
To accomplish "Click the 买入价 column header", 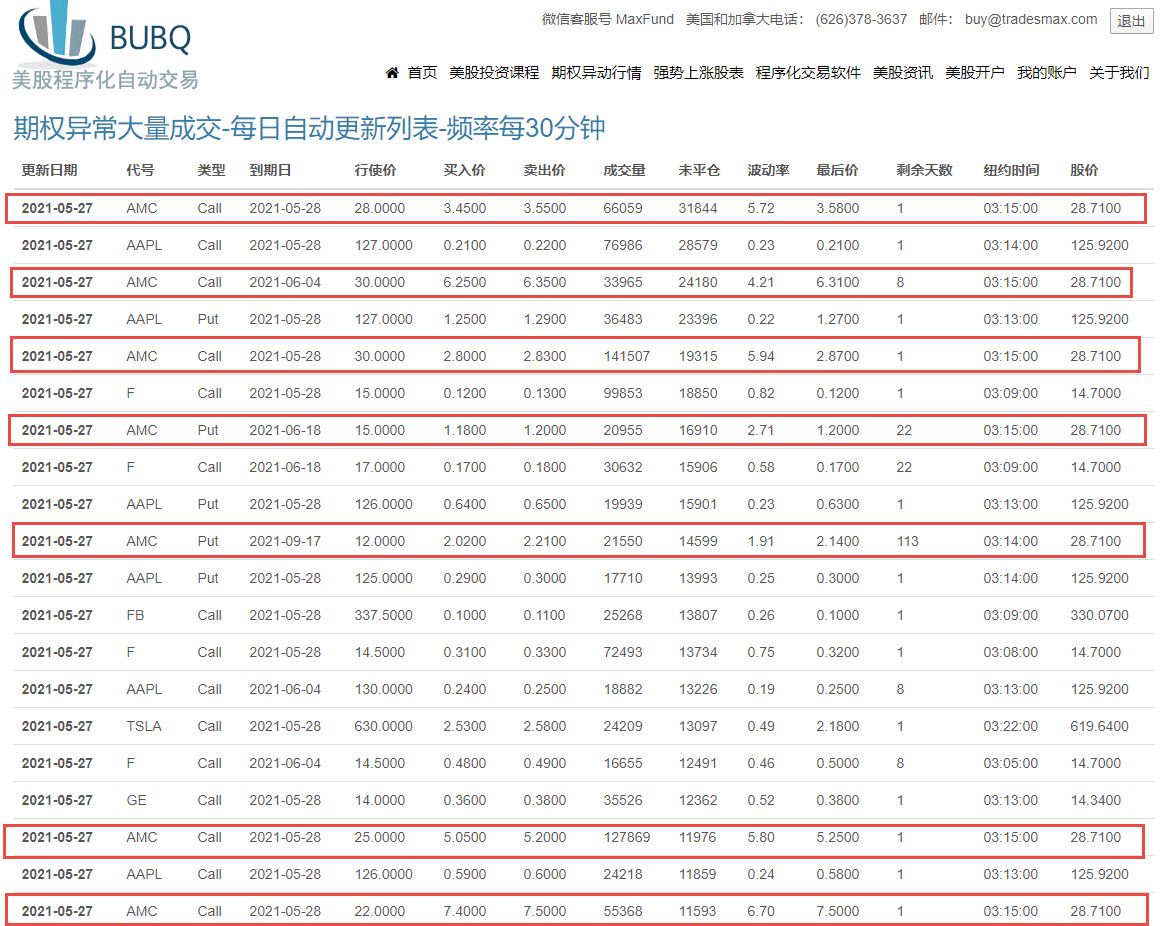I will pos(465,170).
